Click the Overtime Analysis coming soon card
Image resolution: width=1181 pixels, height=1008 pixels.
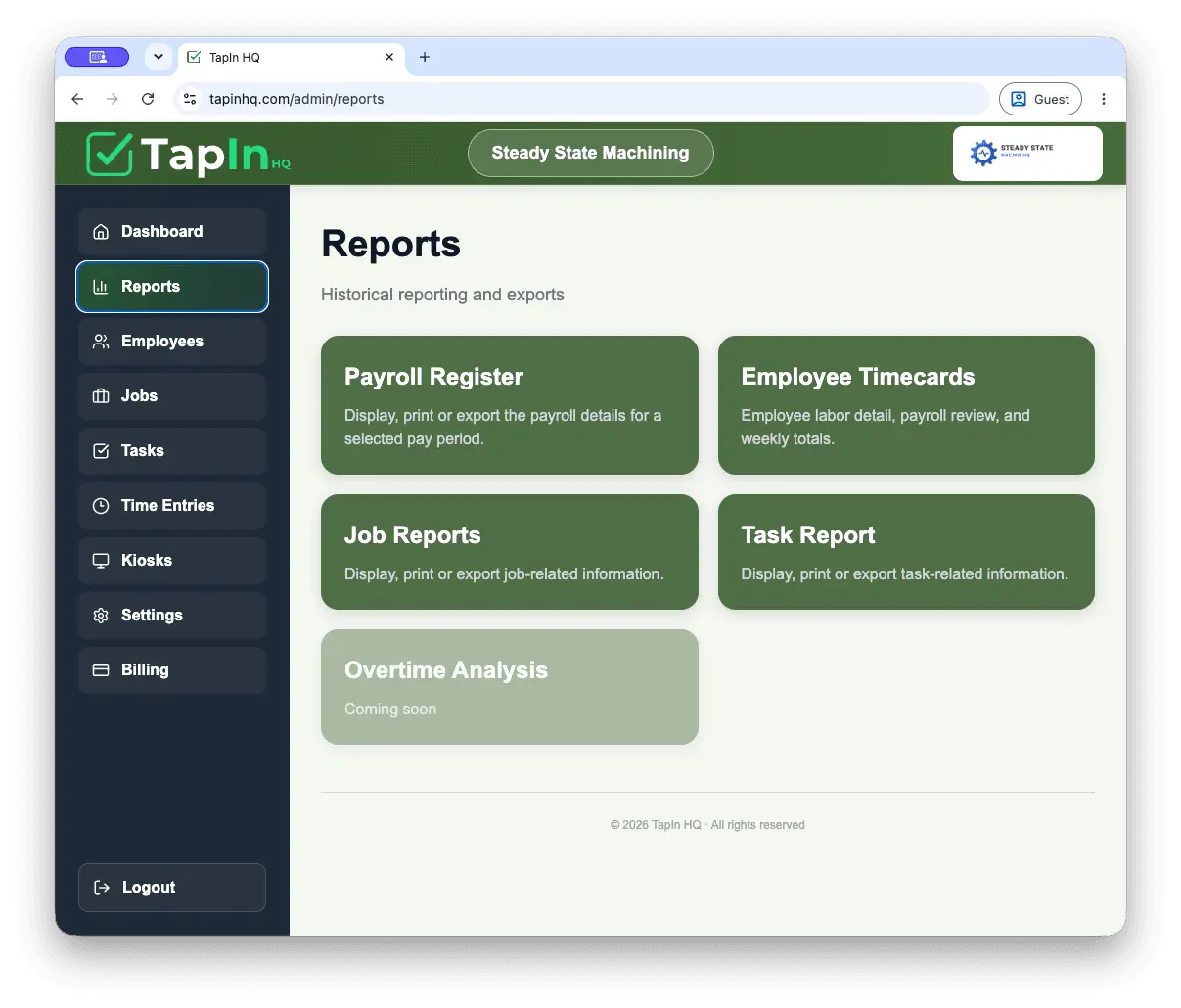tap(510, 687)
